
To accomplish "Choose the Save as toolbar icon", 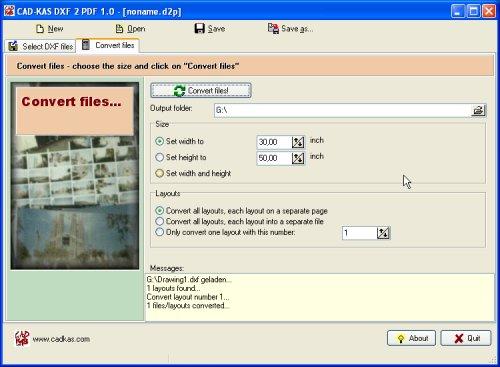I will [273, 29].
